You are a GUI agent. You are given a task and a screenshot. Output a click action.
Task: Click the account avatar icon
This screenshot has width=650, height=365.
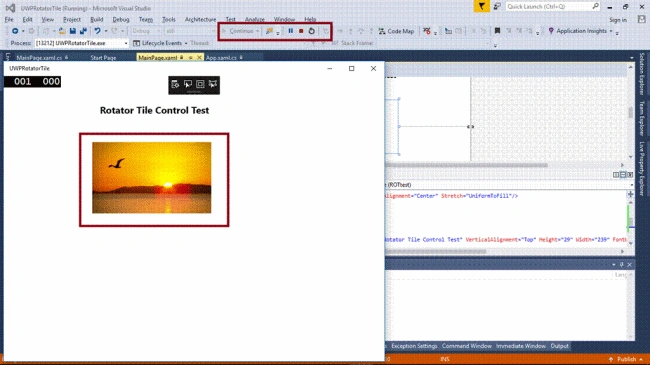(x=641, y=19)
